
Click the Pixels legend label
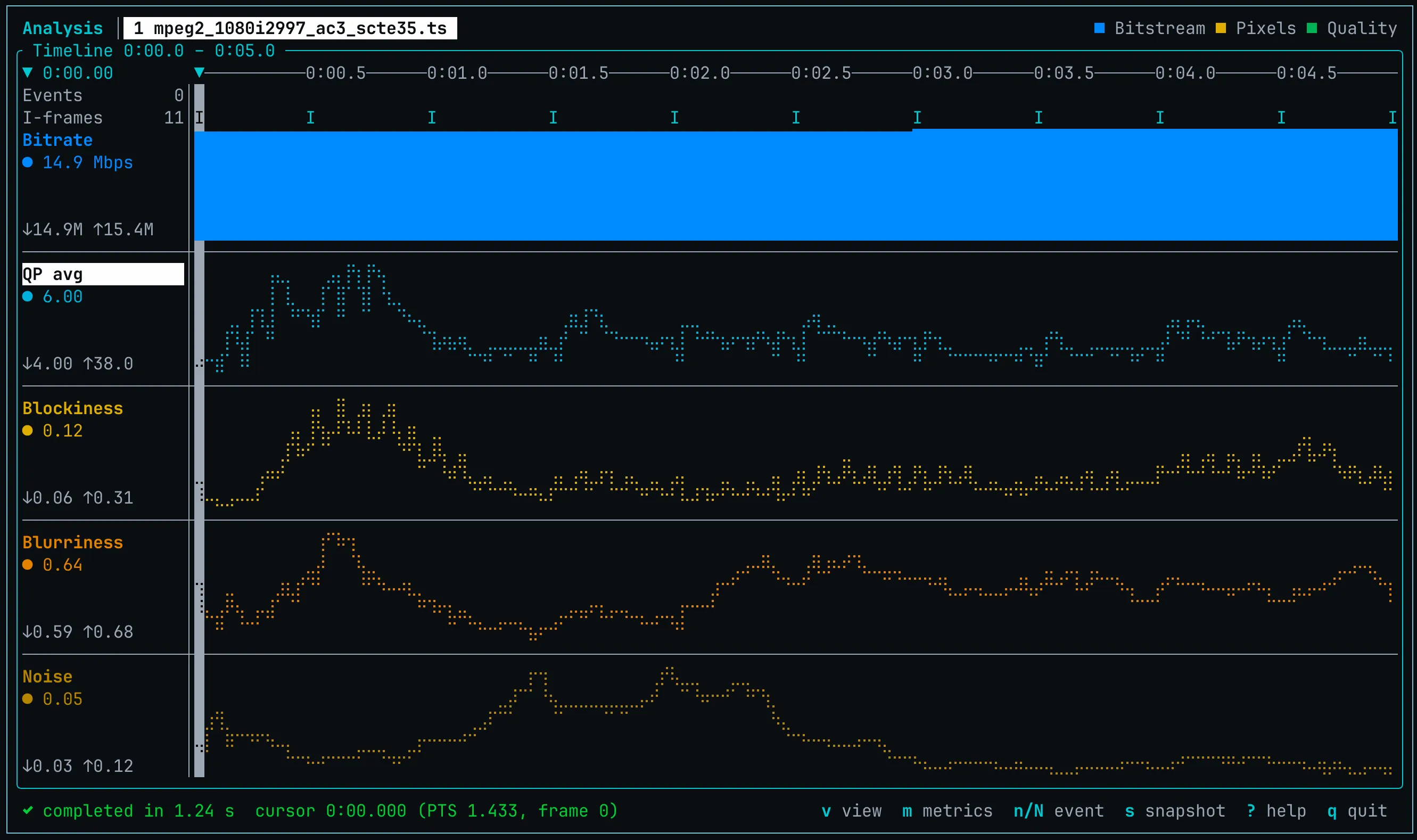(1266, 28)
